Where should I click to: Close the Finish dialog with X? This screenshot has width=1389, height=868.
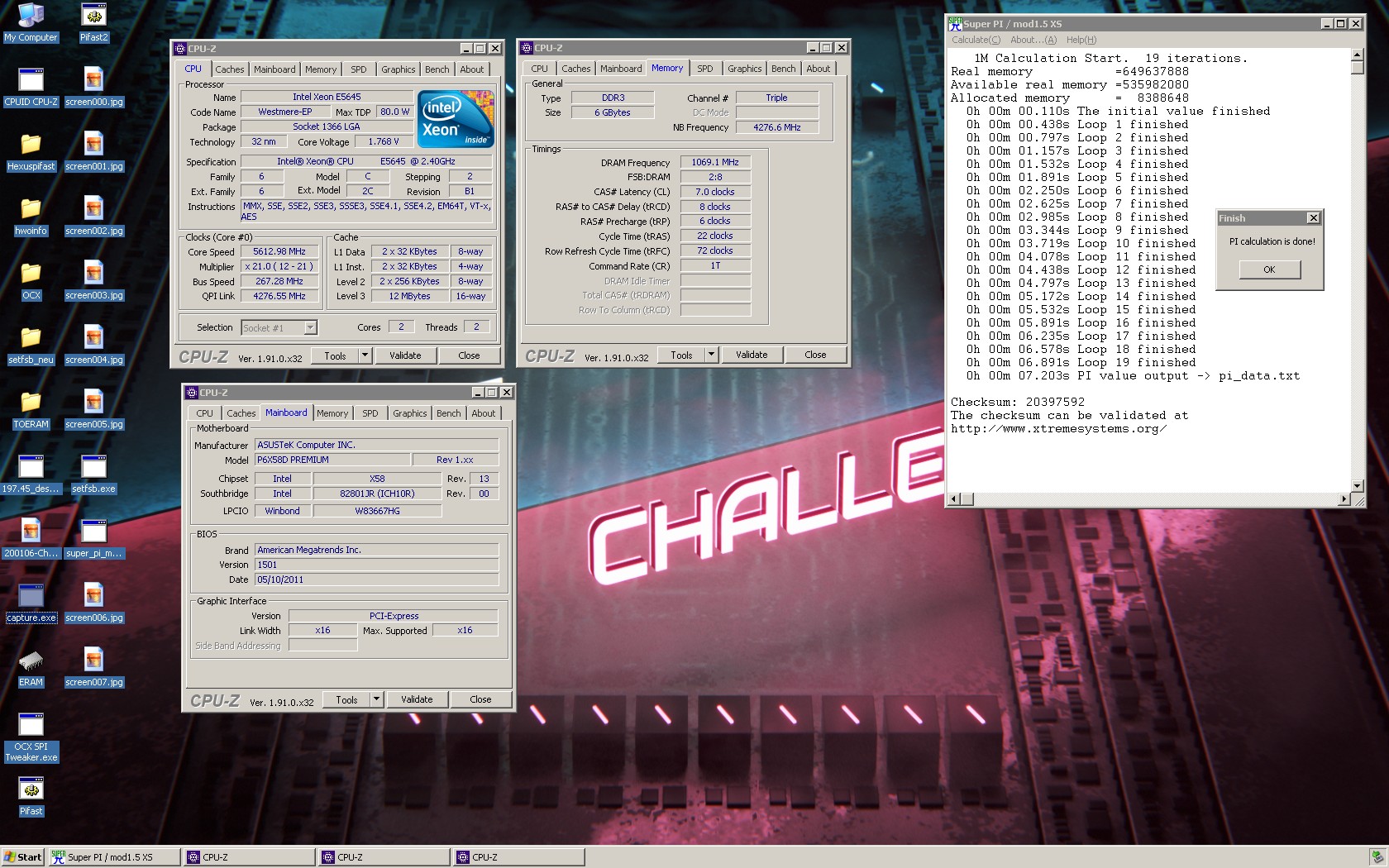coord(1313,218)
